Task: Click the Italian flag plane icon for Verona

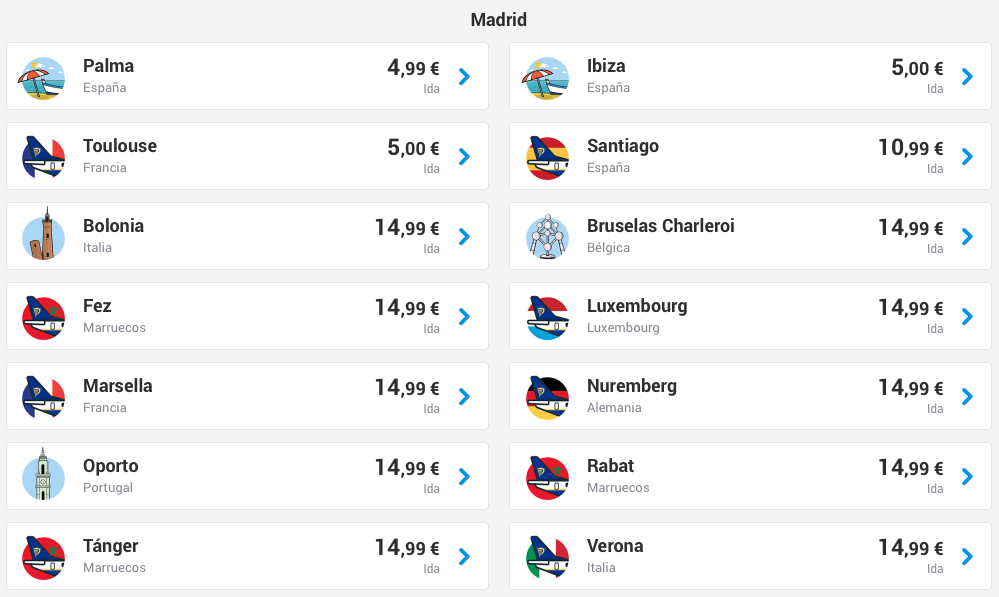Action: point(547,557)
